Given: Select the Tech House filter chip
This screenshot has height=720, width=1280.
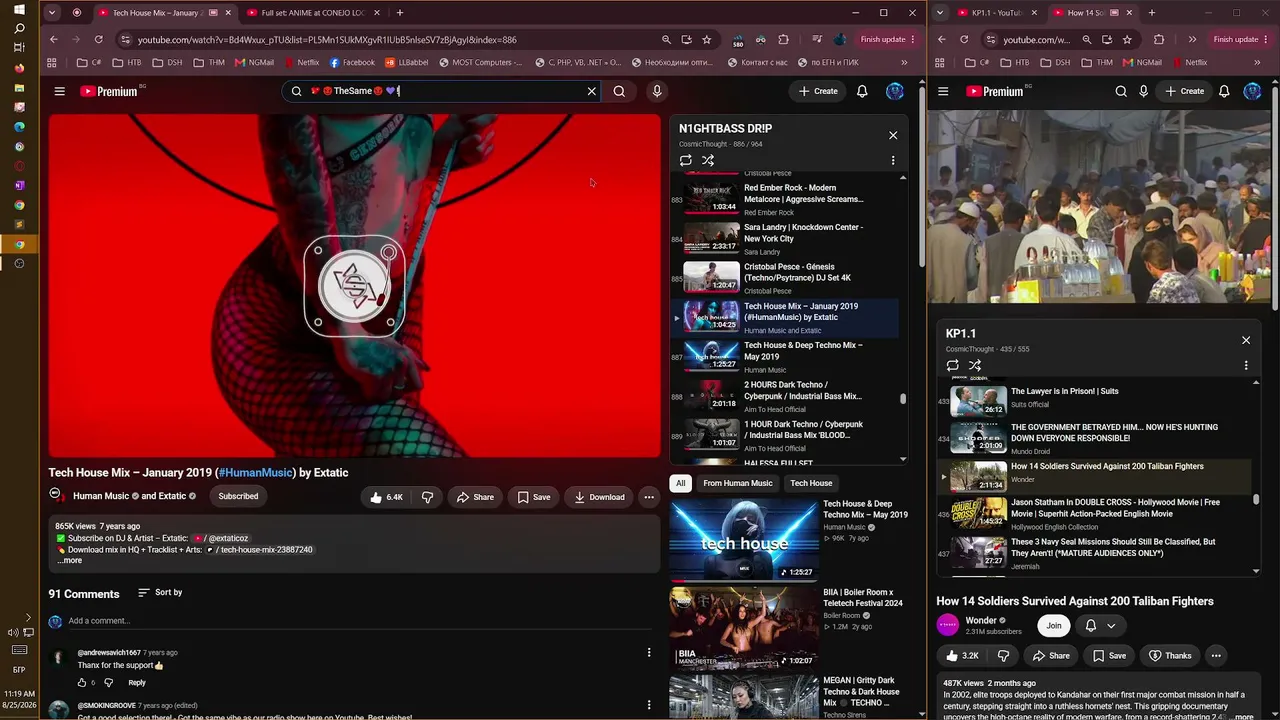Looking at the screenshot, I should pos(811,484).
